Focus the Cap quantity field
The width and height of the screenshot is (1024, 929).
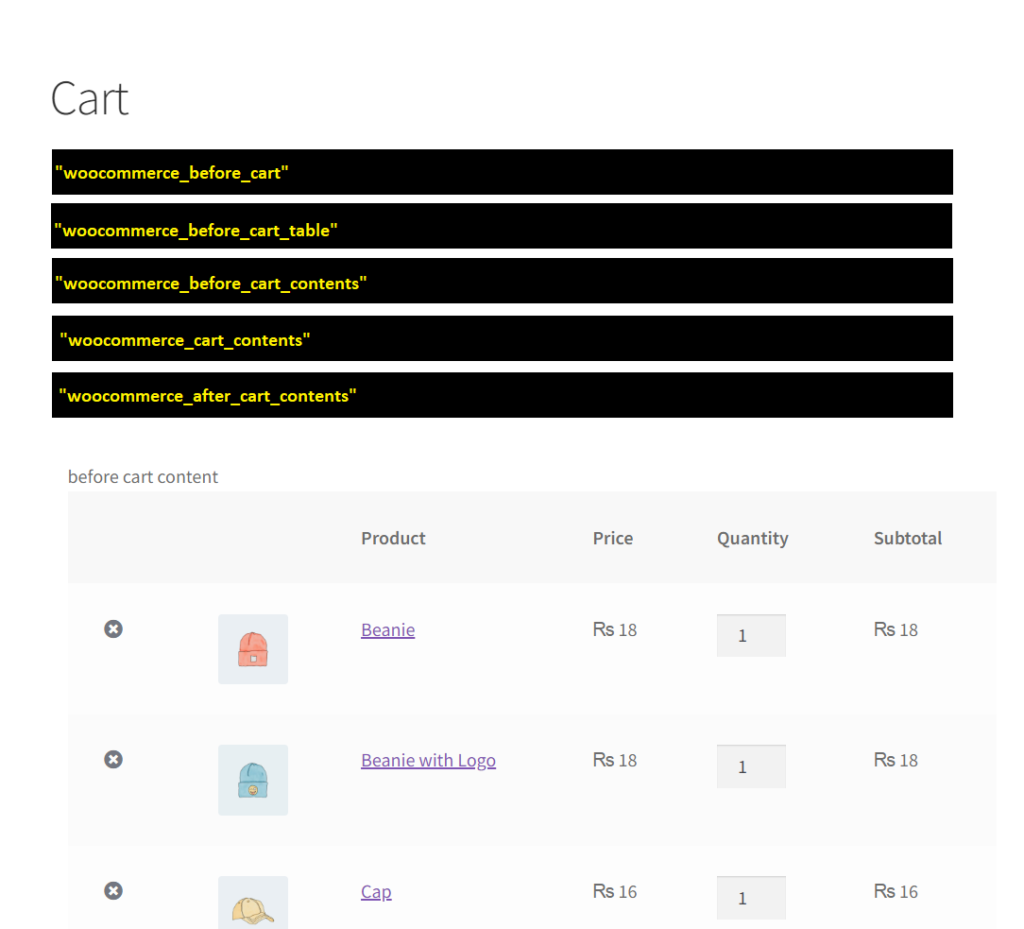point(751,898)
